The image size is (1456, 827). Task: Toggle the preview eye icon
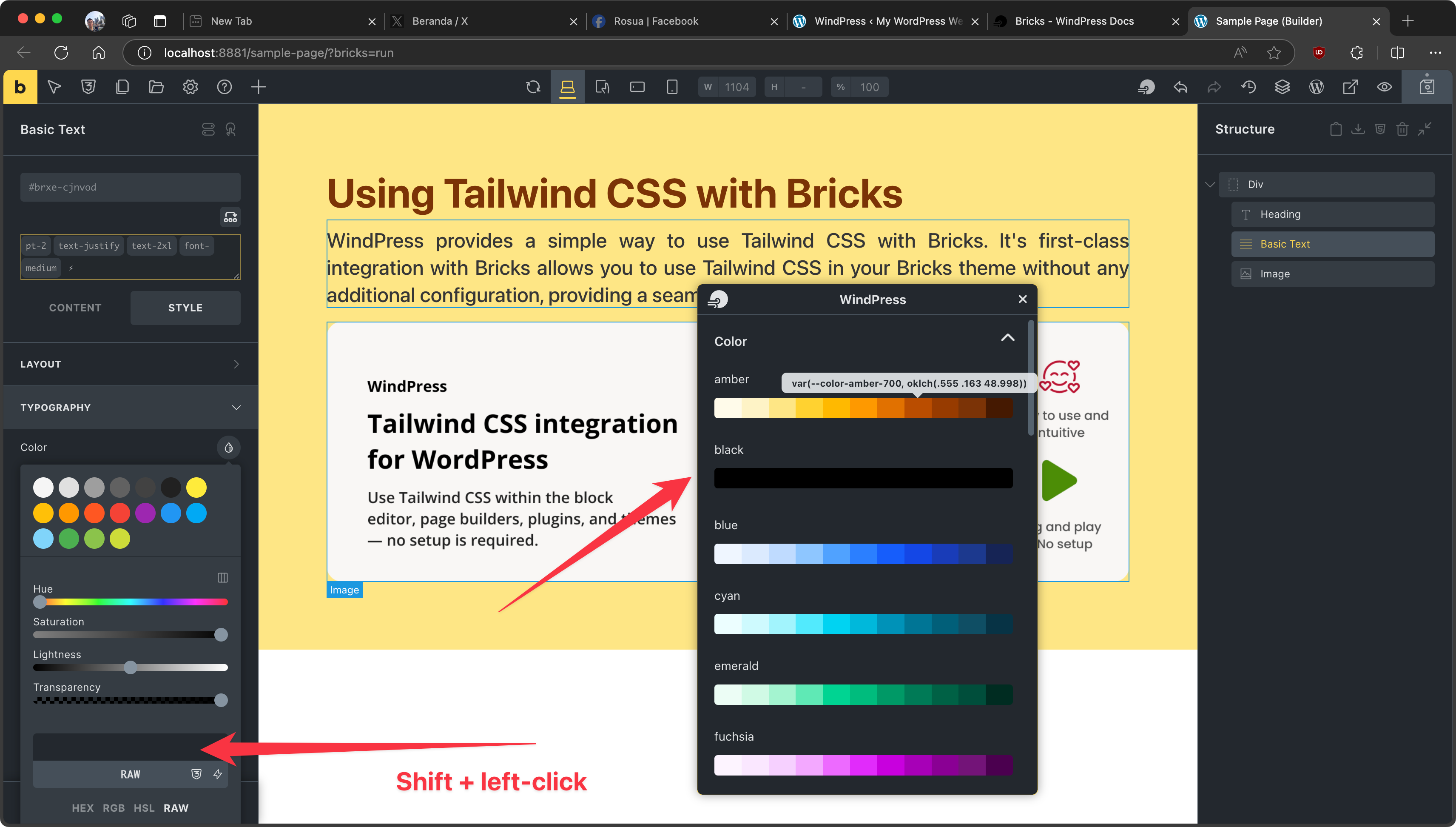[x=1385, y=87]
